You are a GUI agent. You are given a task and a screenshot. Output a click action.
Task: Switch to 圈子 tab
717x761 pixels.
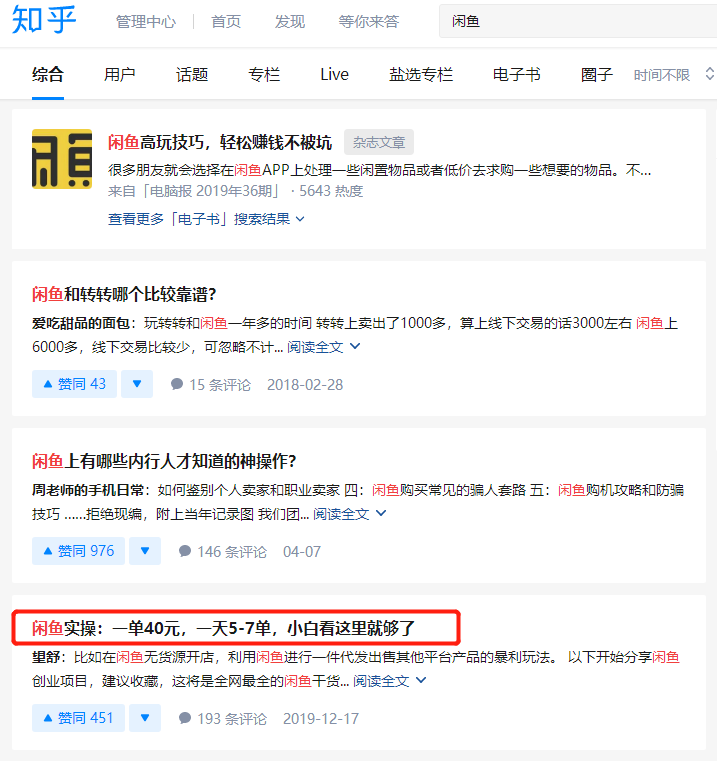pyautogui.click(x=597, y=75)
